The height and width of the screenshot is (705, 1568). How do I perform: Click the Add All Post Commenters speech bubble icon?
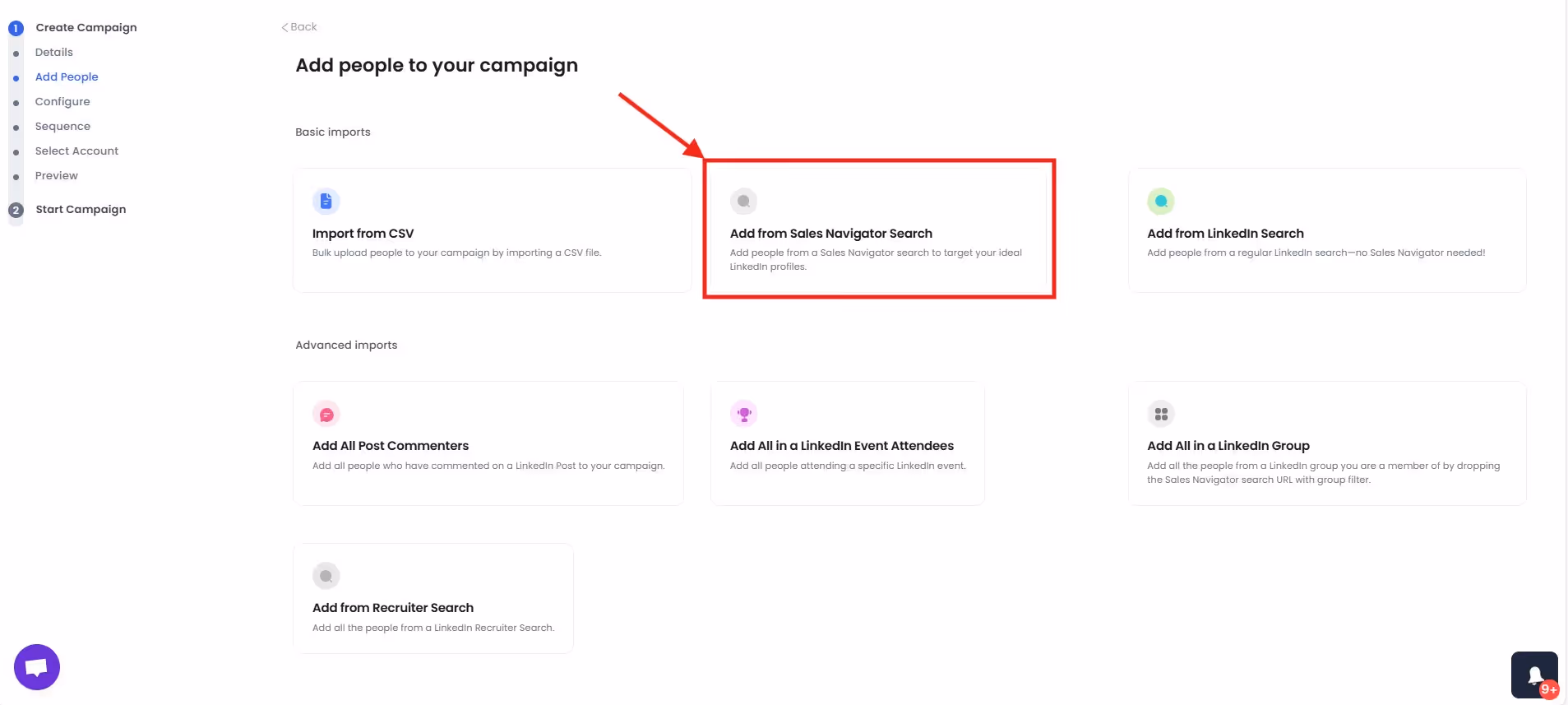coord(326,414)
